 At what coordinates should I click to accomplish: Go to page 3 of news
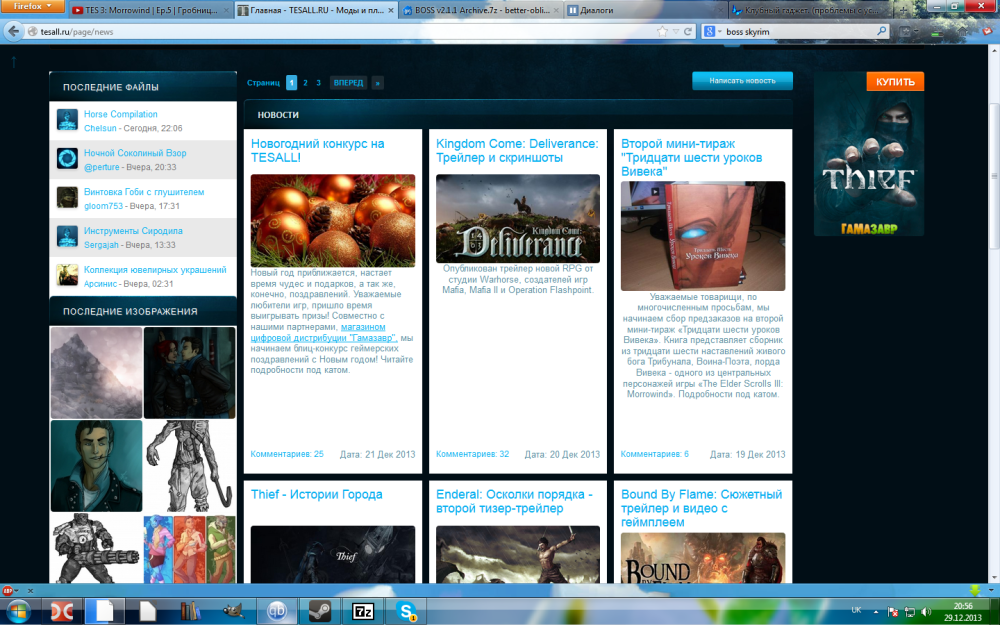(x=318, y=83)
